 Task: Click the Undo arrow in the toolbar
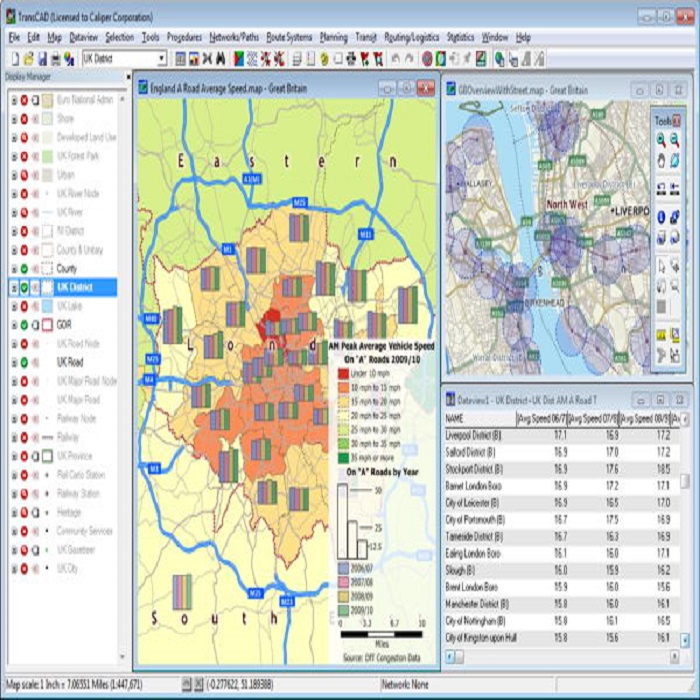[x=395, y=59]
